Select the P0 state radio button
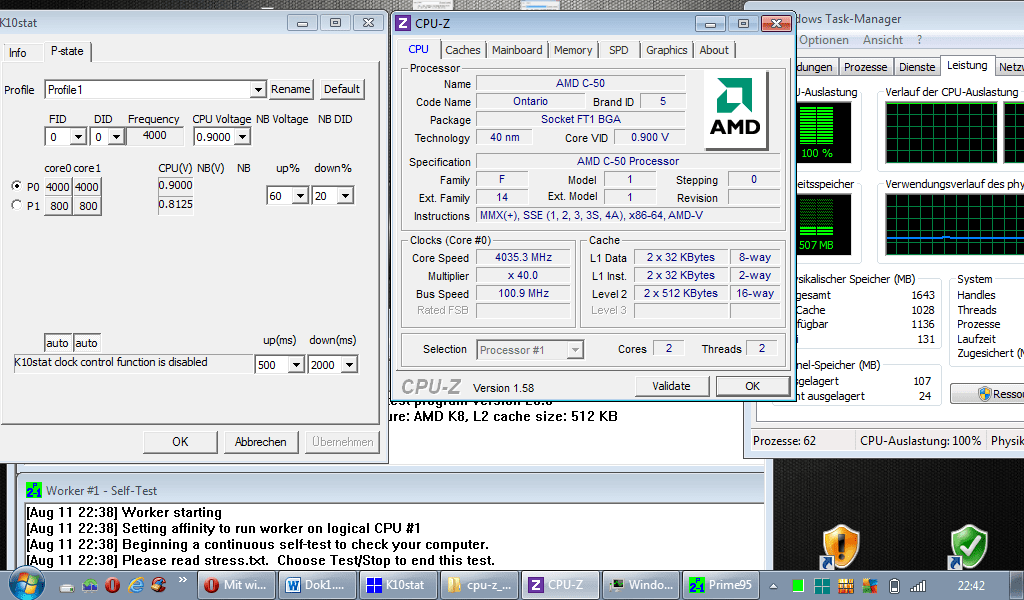The image size is (1024, 600). tap(16, 186)
